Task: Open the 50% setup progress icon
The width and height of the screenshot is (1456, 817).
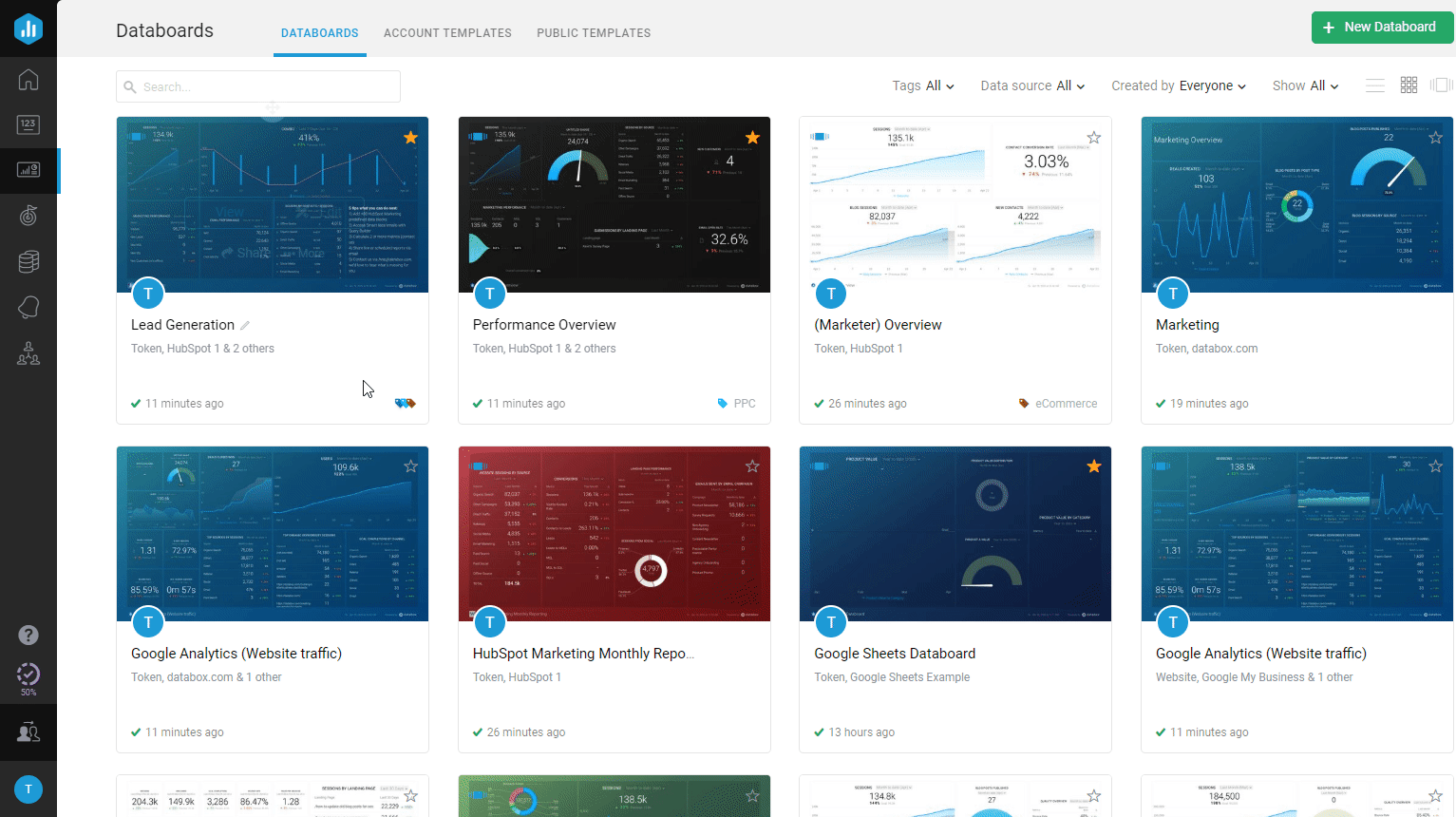Action: (x=28, y=678)
